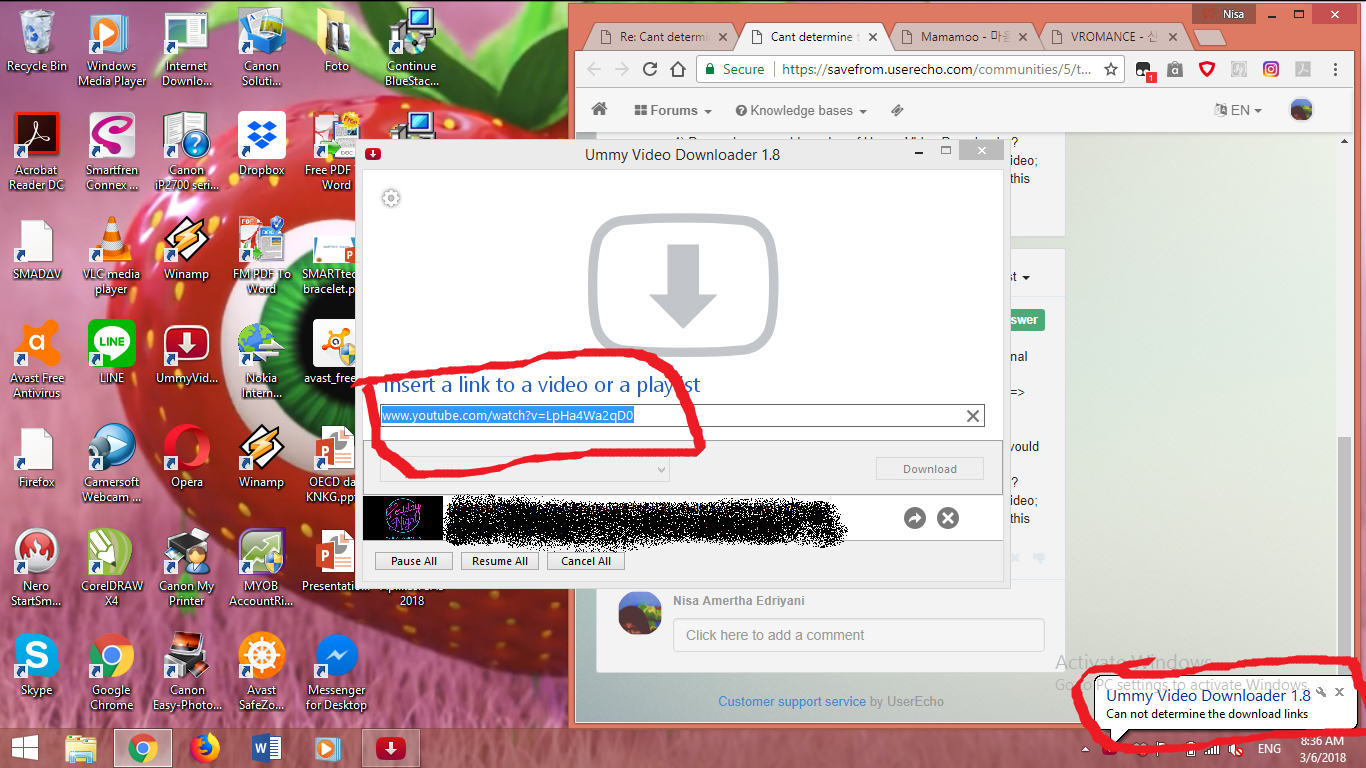This screenshot has height=768, width=1366.
Task: Click forum home icon in UserEcho navbar
Action: click(x=599, y=110)
